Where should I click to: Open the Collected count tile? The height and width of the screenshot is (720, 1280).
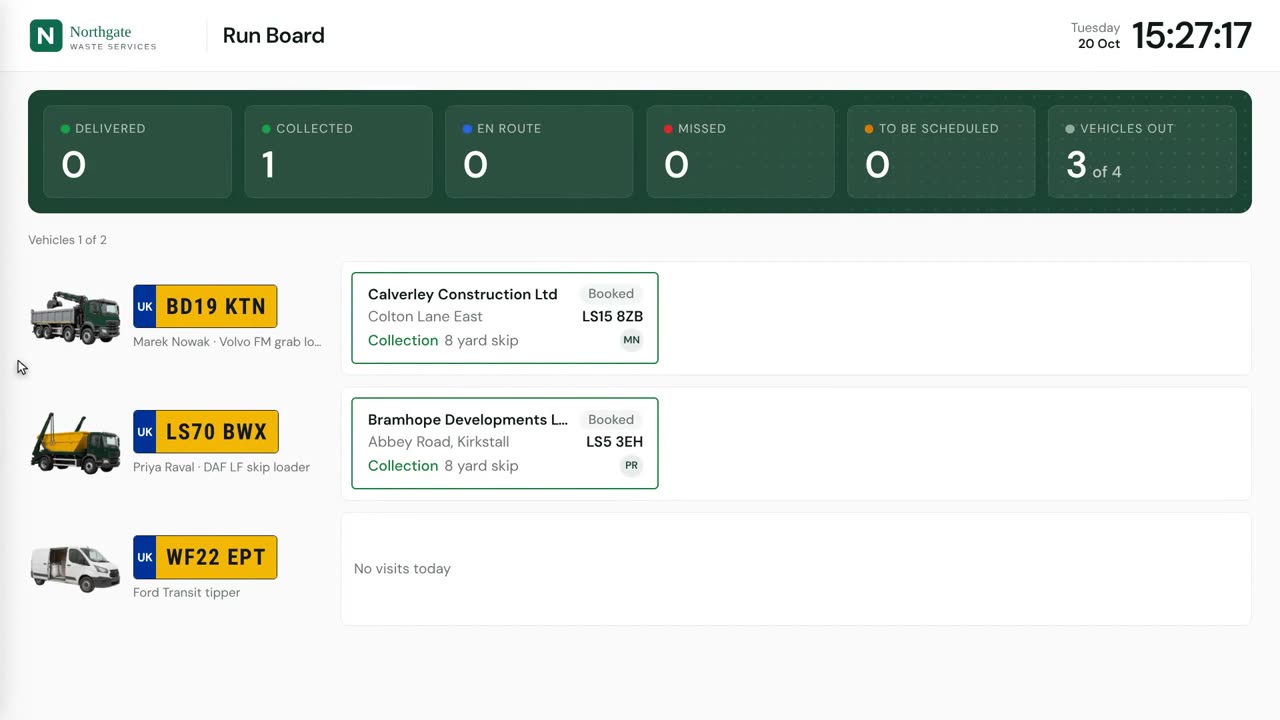[338, 152]
